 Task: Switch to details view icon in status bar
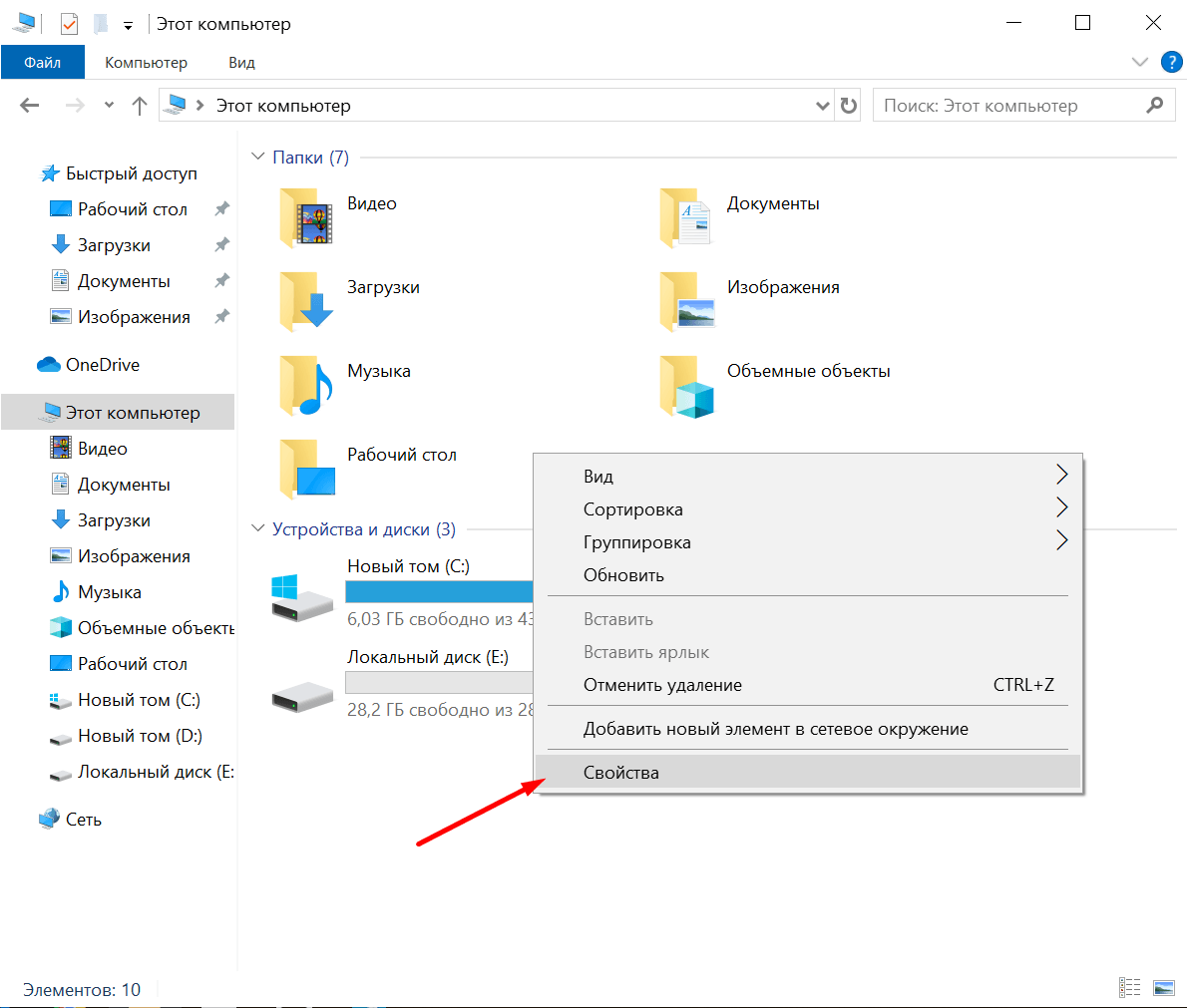(1129, 988)
